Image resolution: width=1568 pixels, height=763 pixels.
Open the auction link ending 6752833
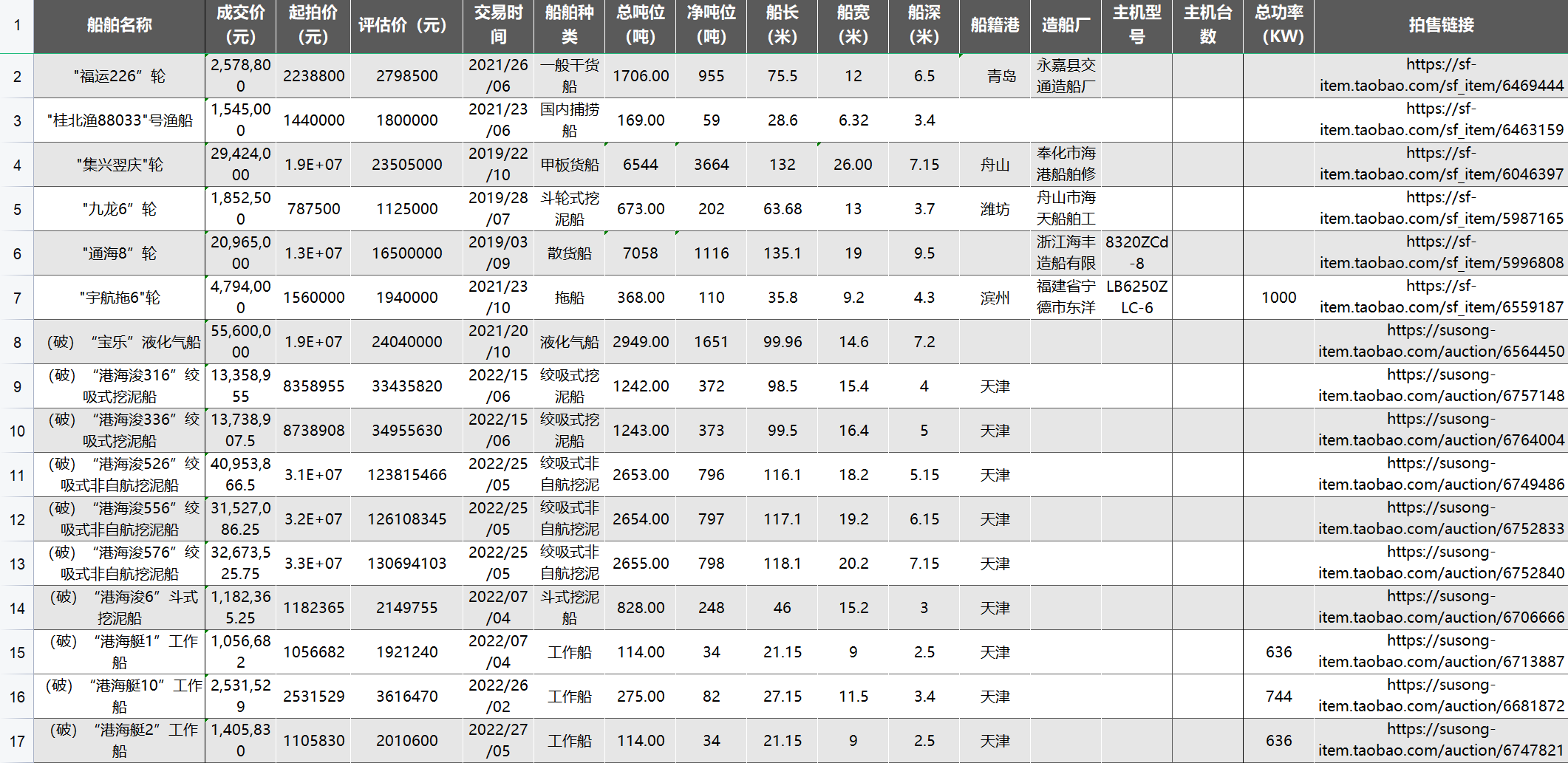[1441, 519]
